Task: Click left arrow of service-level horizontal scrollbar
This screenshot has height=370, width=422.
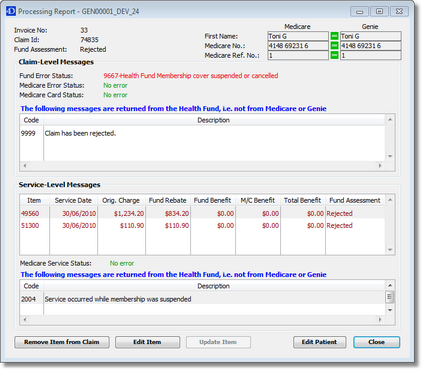Action: pos(25,320)
